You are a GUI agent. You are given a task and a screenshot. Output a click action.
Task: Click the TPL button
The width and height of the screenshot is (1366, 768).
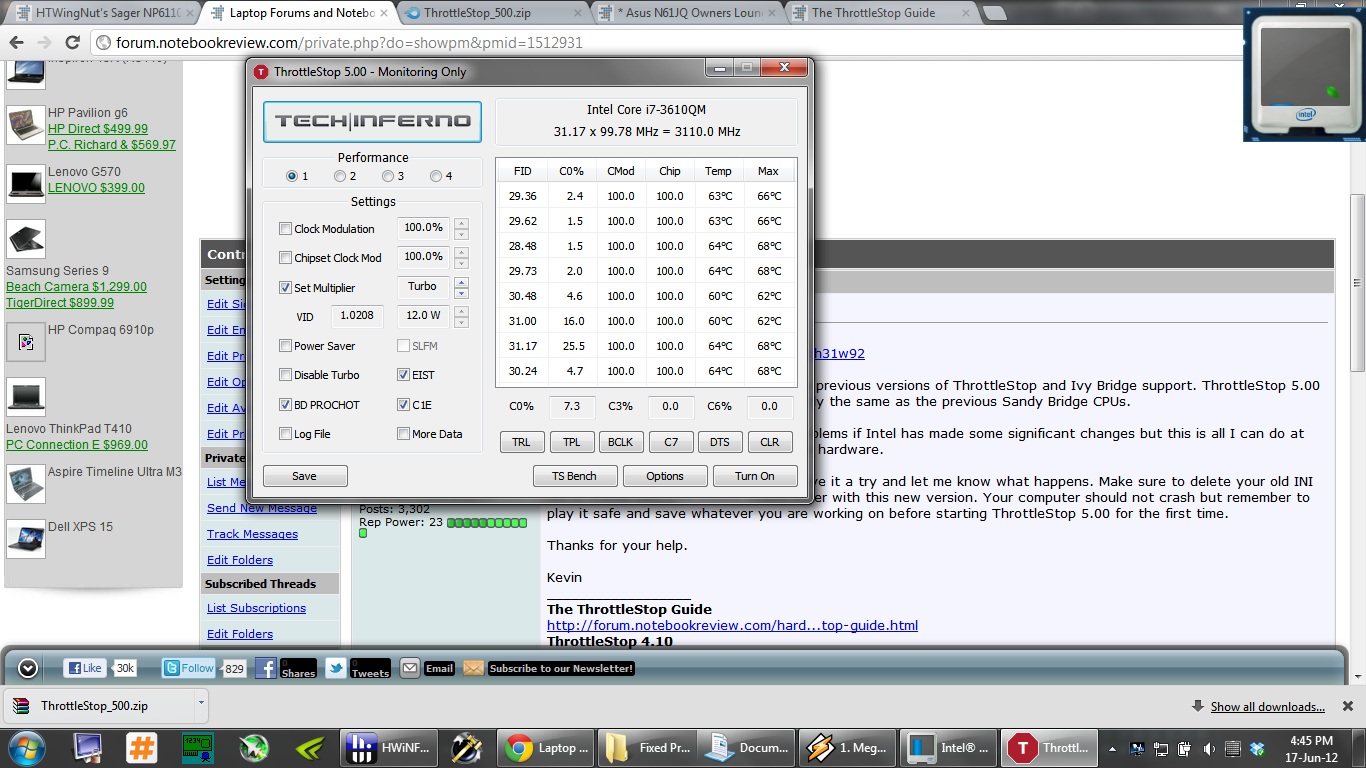point(571,442)
